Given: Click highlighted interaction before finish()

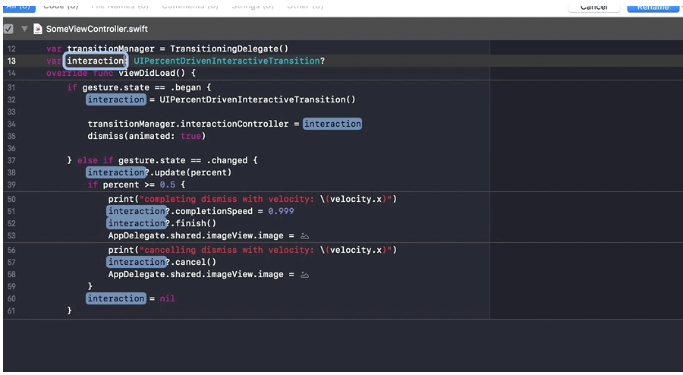Looking at the screenshot, I should [136, 223].
